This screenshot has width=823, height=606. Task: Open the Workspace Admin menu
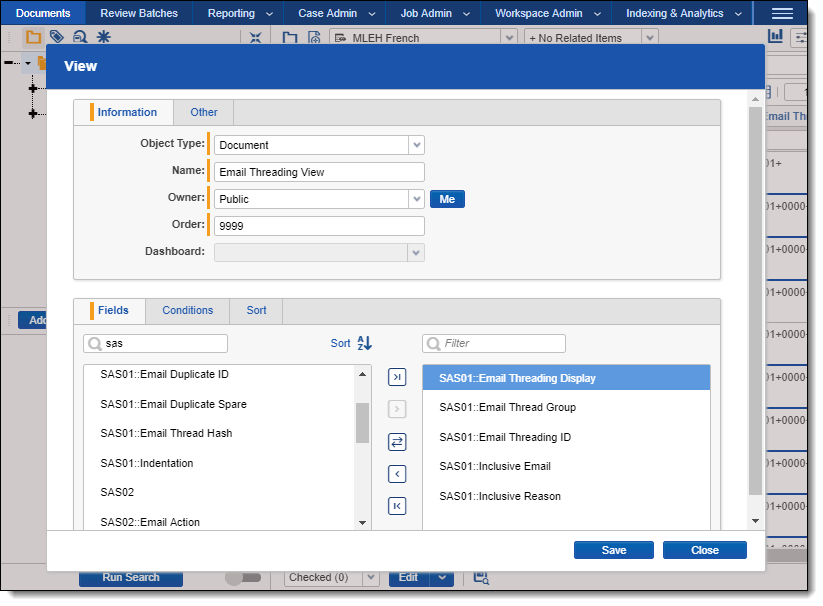click(x=548, y=13)
